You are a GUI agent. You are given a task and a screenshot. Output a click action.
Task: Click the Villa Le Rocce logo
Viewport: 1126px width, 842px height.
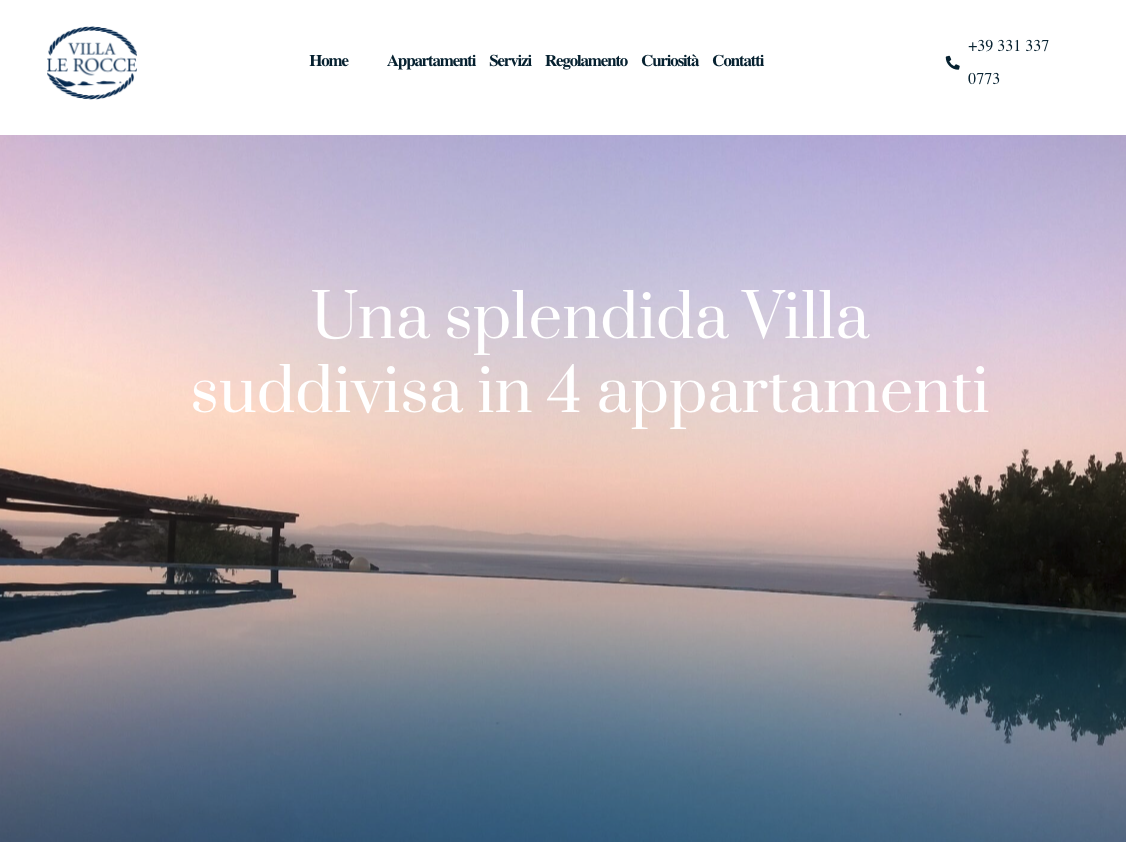(92, 62)
